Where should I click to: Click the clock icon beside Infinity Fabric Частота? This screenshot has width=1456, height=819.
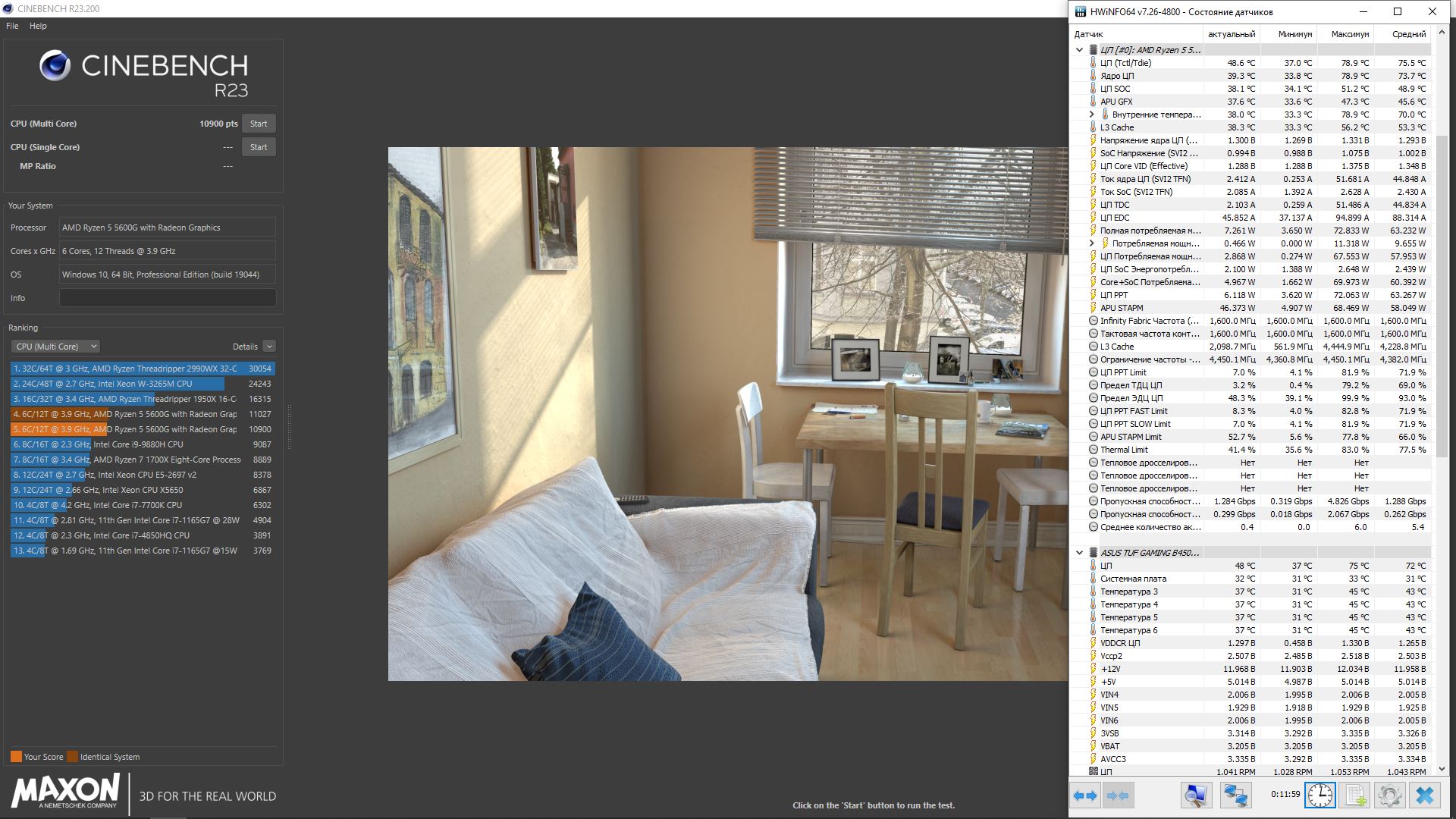click(x=1094, y=321)
